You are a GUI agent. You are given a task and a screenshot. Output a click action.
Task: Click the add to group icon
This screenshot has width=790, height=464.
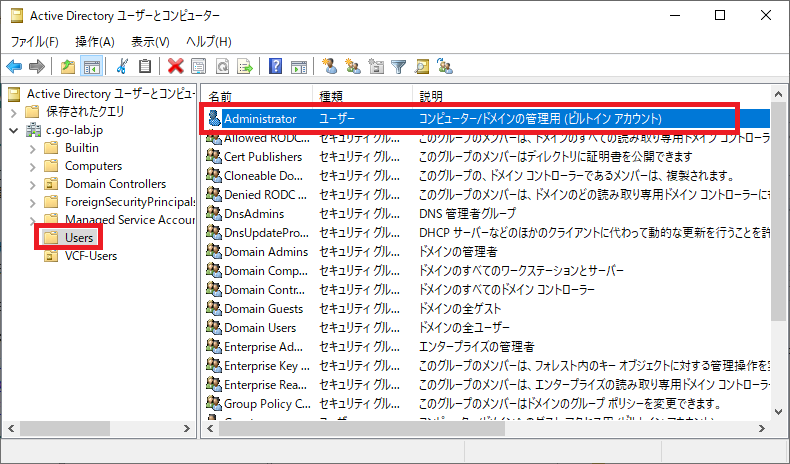[x=445, y=66]
